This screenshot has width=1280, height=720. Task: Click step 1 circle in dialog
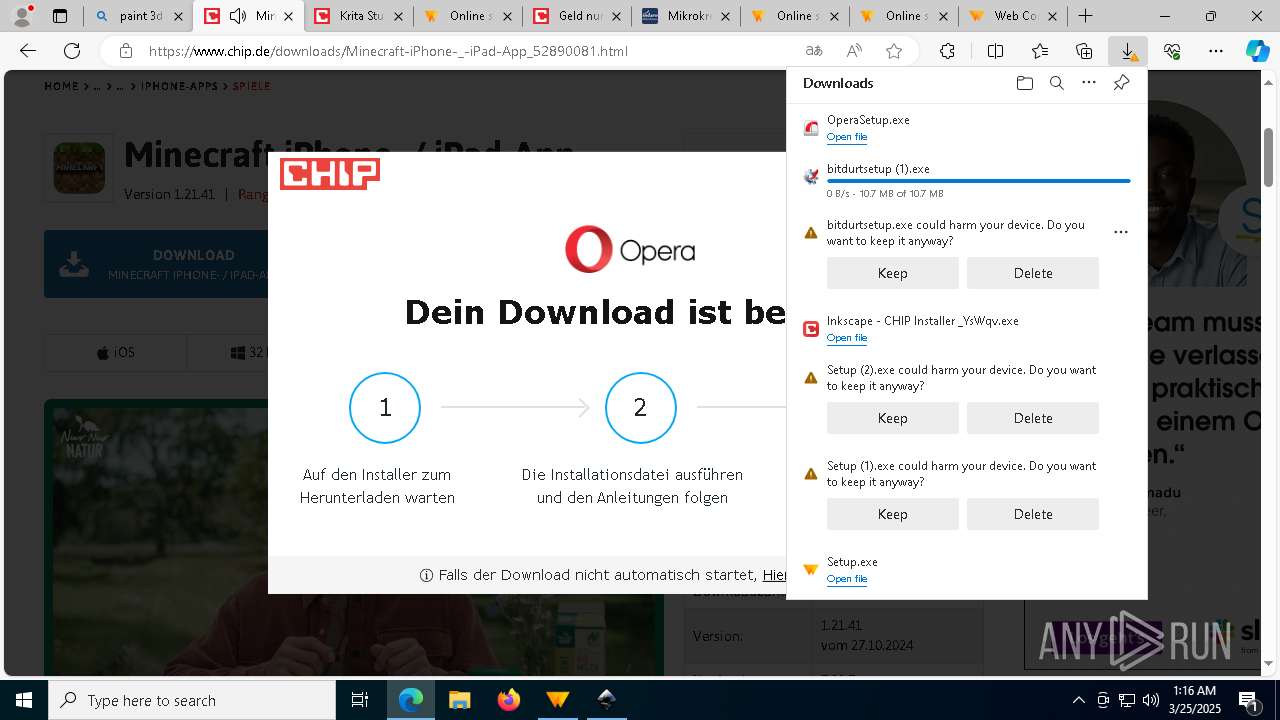385,407
